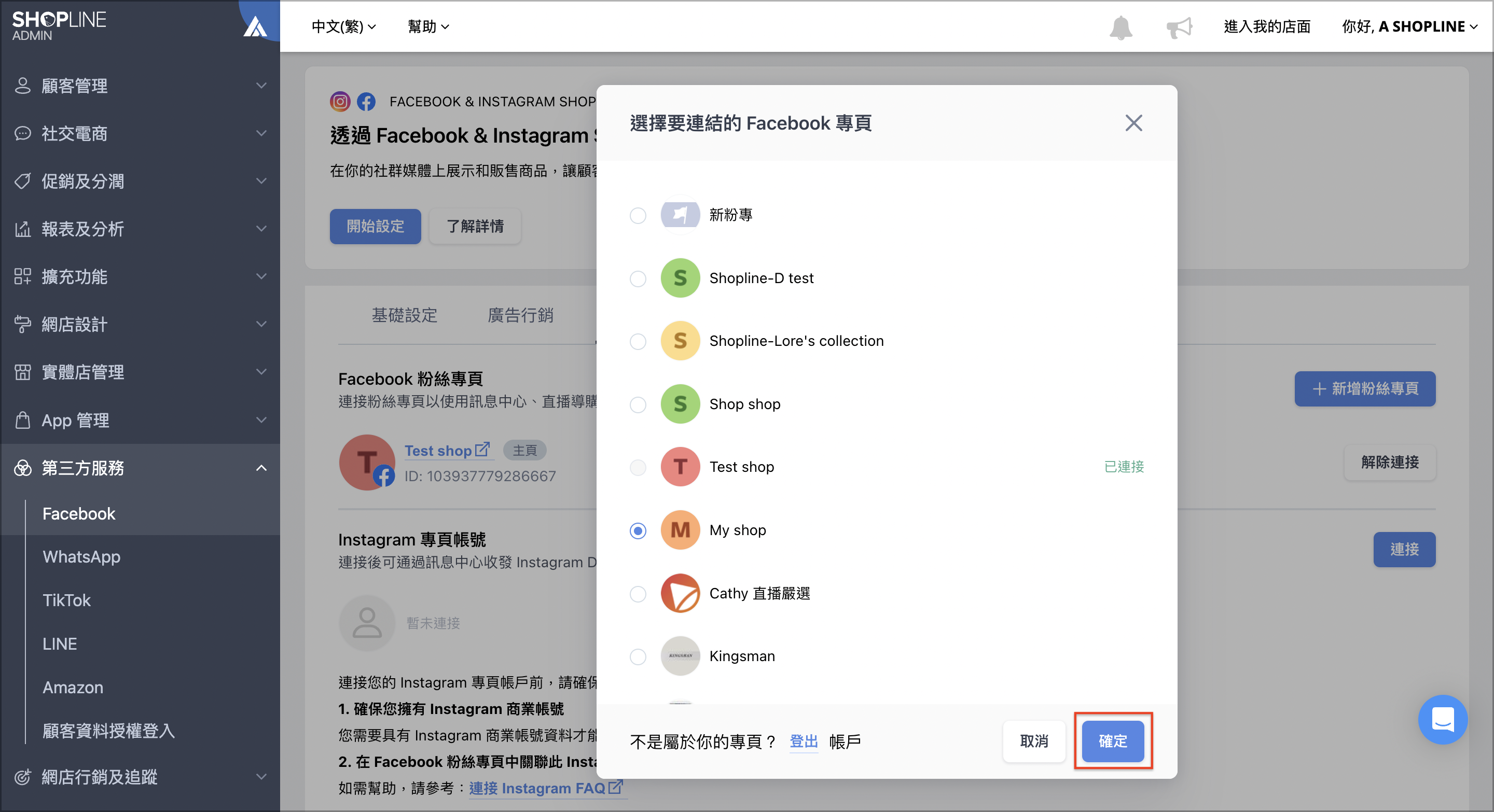Click the 解除連接 disconnect button
The image size is (1494, 812).
[1390, 462]
